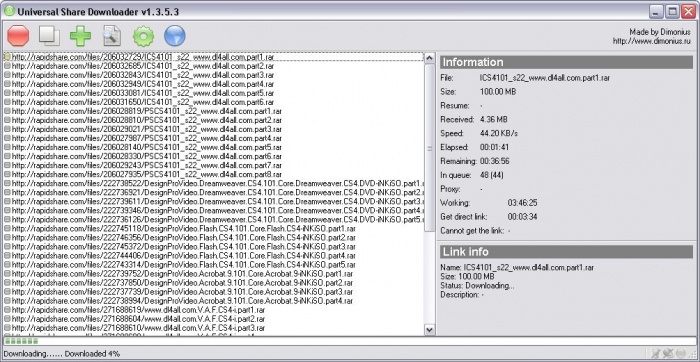Select the PSCS4101_s22 part6.rar link row

(213, 156)
